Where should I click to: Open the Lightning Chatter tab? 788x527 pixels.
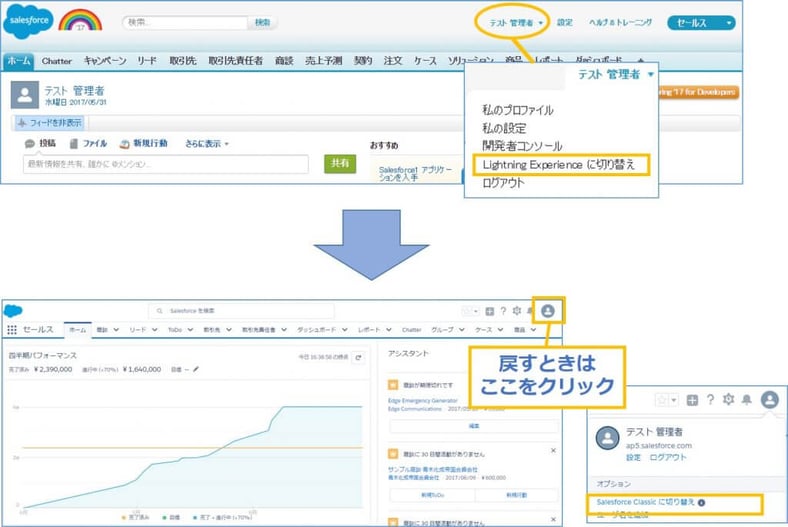pos(411,330)
